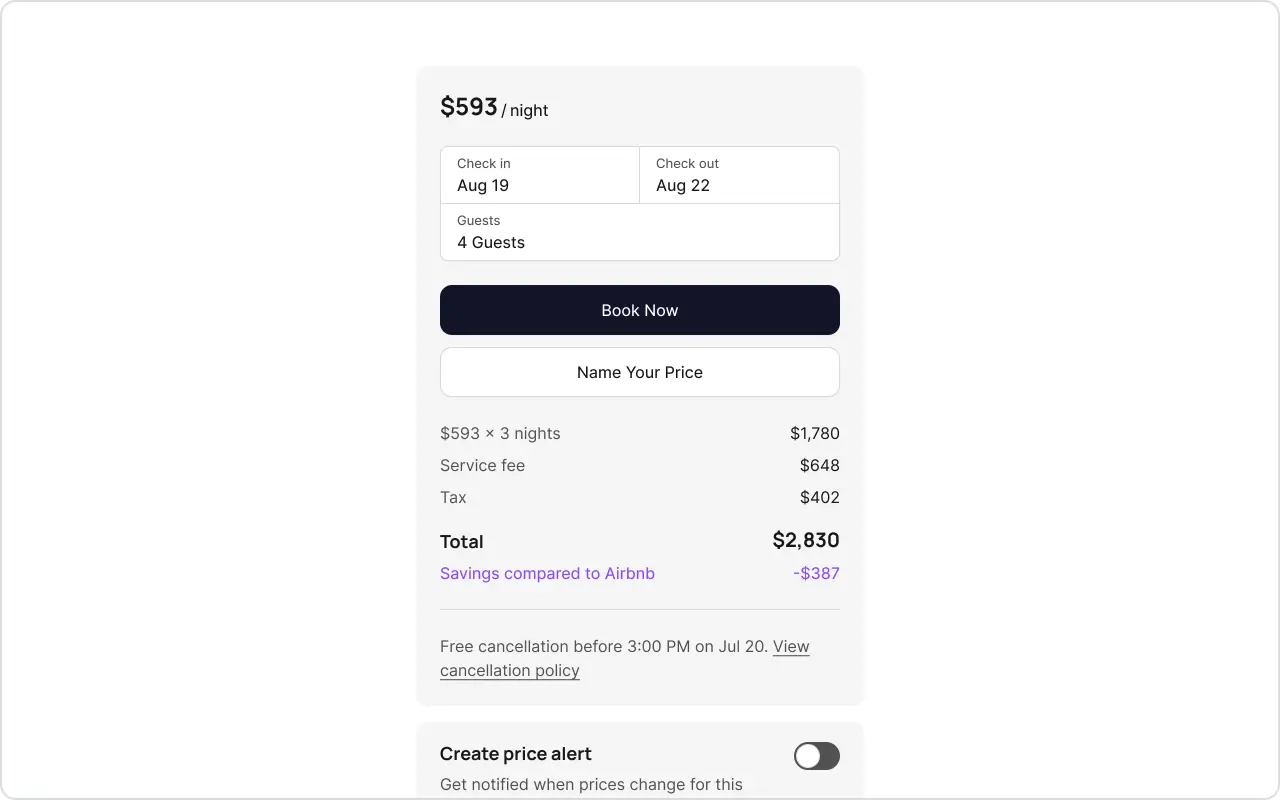
Task: Click the Name Your Price button
Action: (x=639, y=372)
